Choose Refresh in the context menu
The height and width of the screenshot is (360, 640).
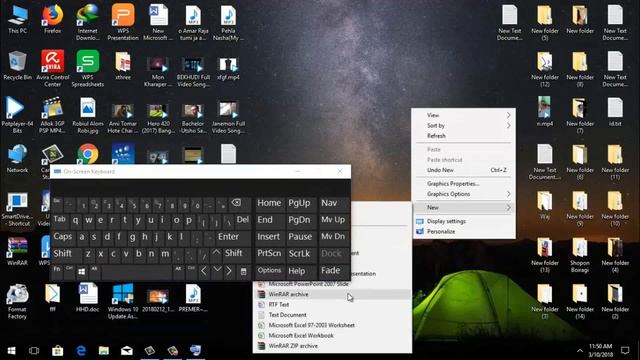464,136
